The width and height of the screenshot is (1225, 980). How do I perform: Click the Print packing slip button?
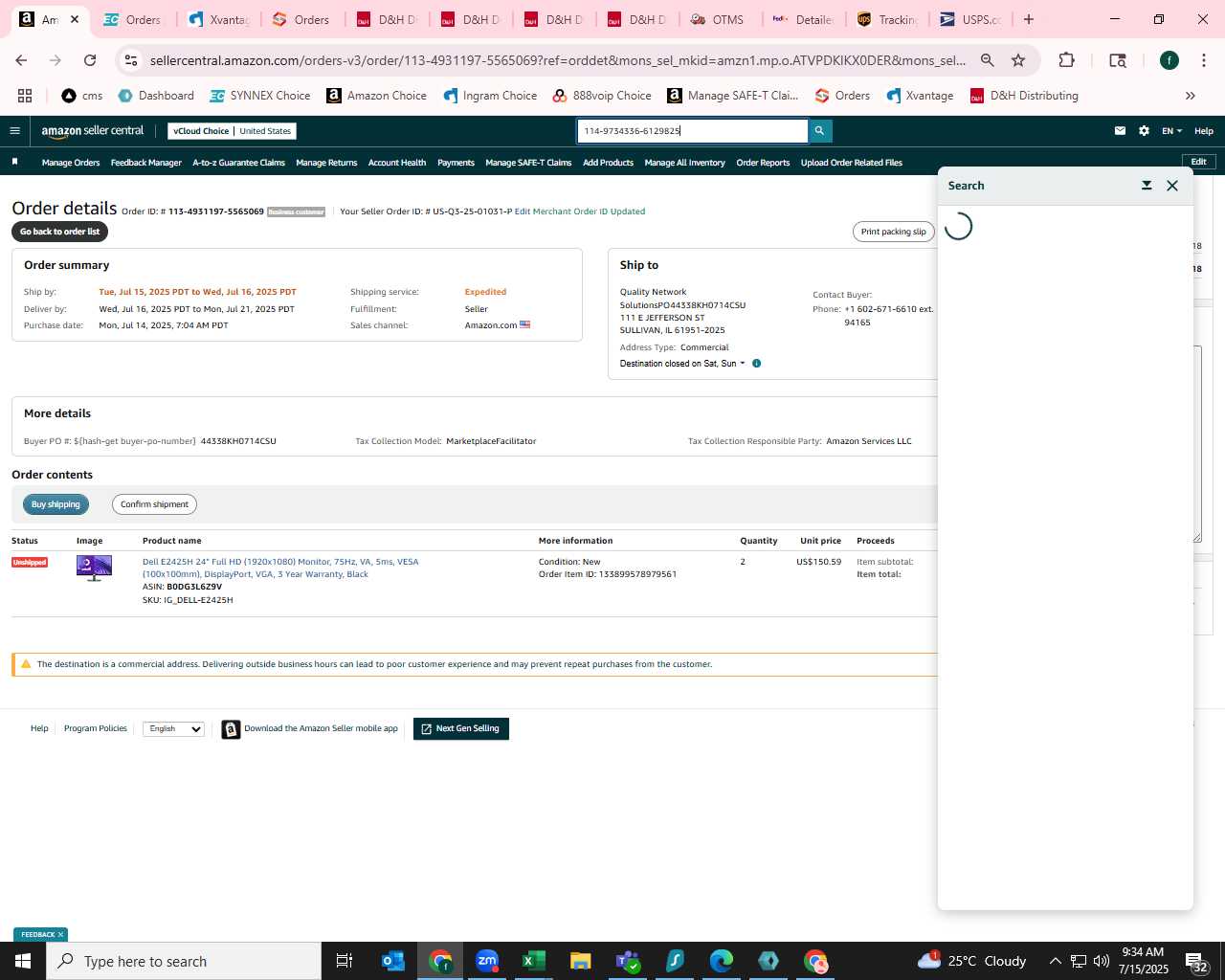[894, 232]
